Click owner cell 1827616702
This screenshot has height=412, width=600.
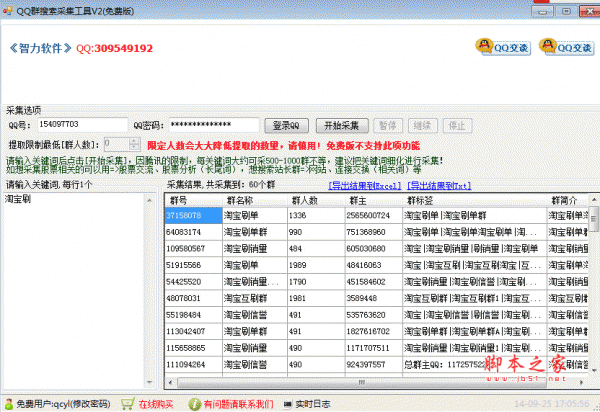tap(373, 331)
